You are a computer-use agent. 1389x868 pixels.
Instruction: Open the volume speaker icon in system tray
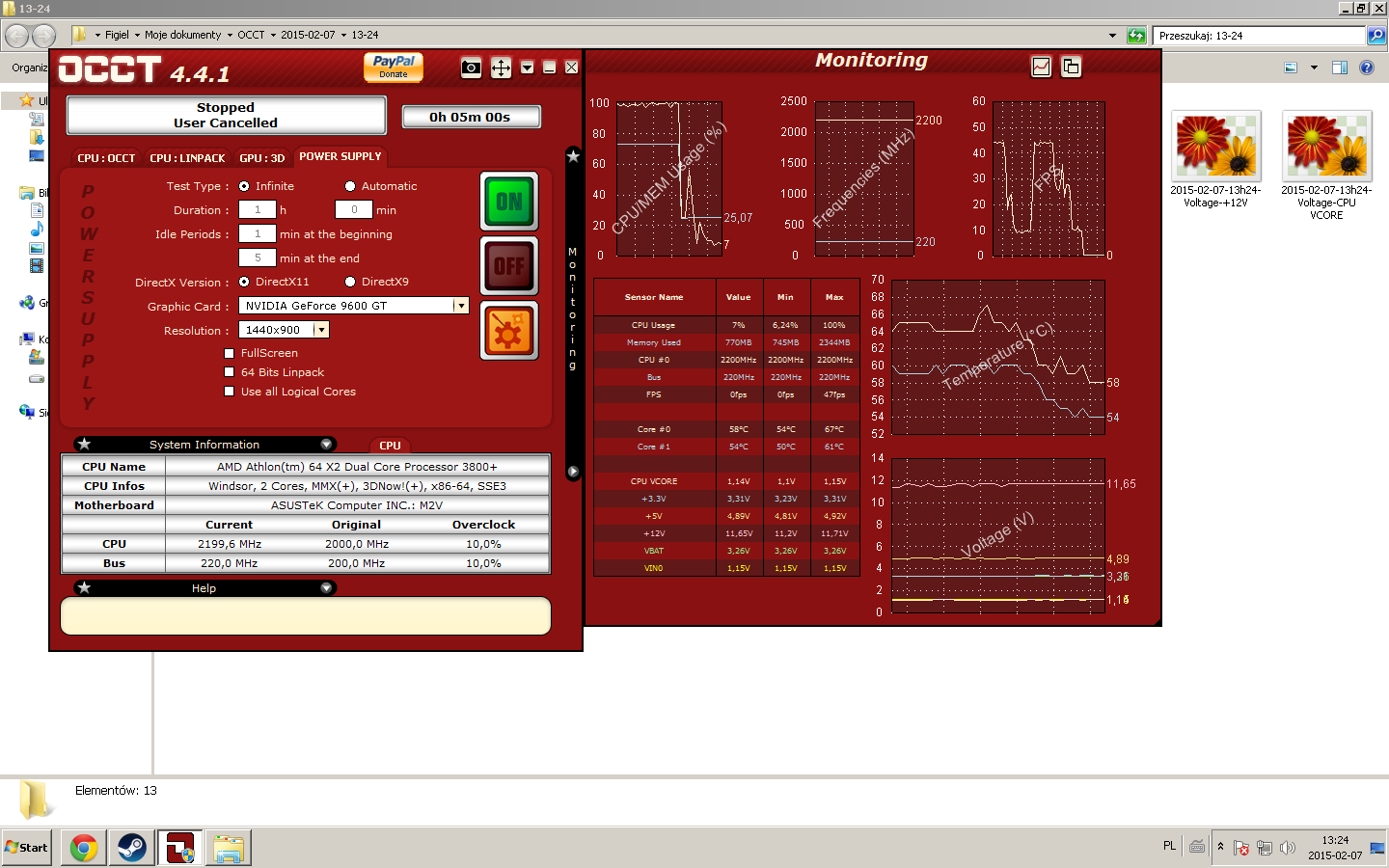point(1287,848)
